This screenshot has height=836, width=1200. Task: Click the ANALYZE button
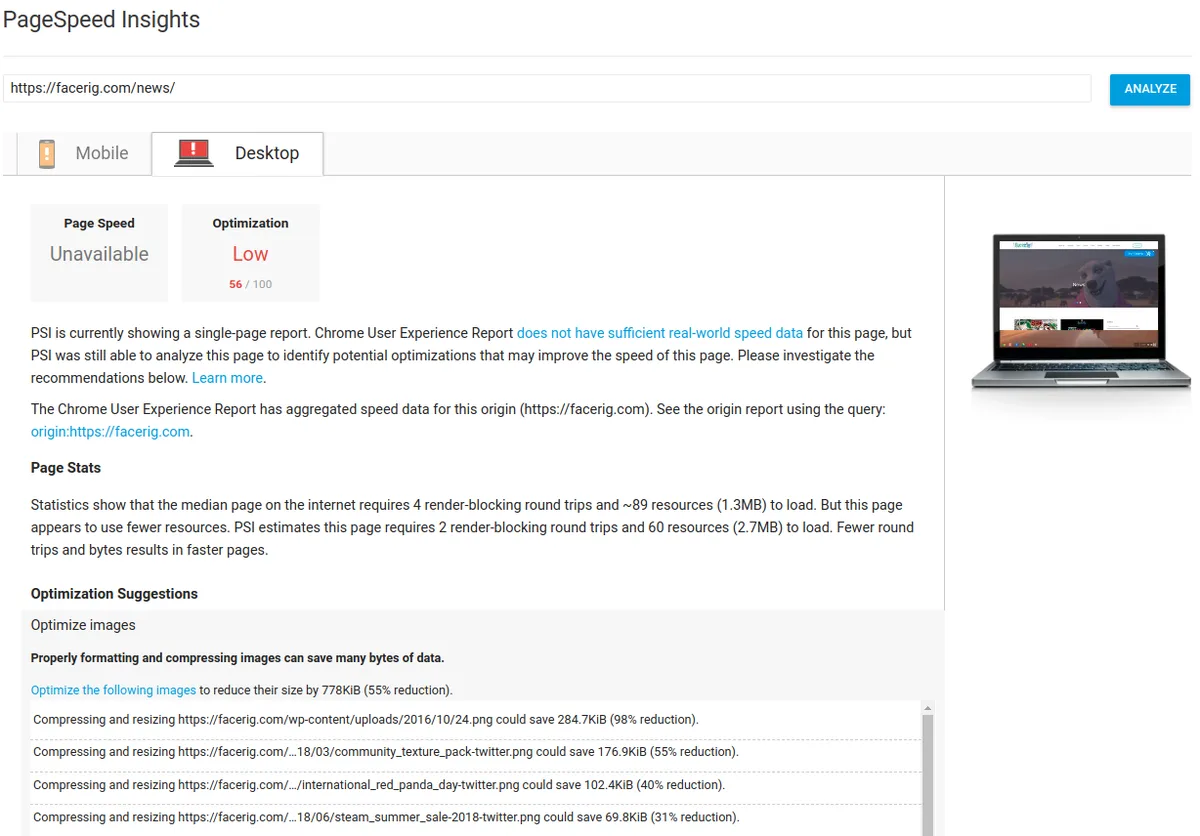point(1150,89)
